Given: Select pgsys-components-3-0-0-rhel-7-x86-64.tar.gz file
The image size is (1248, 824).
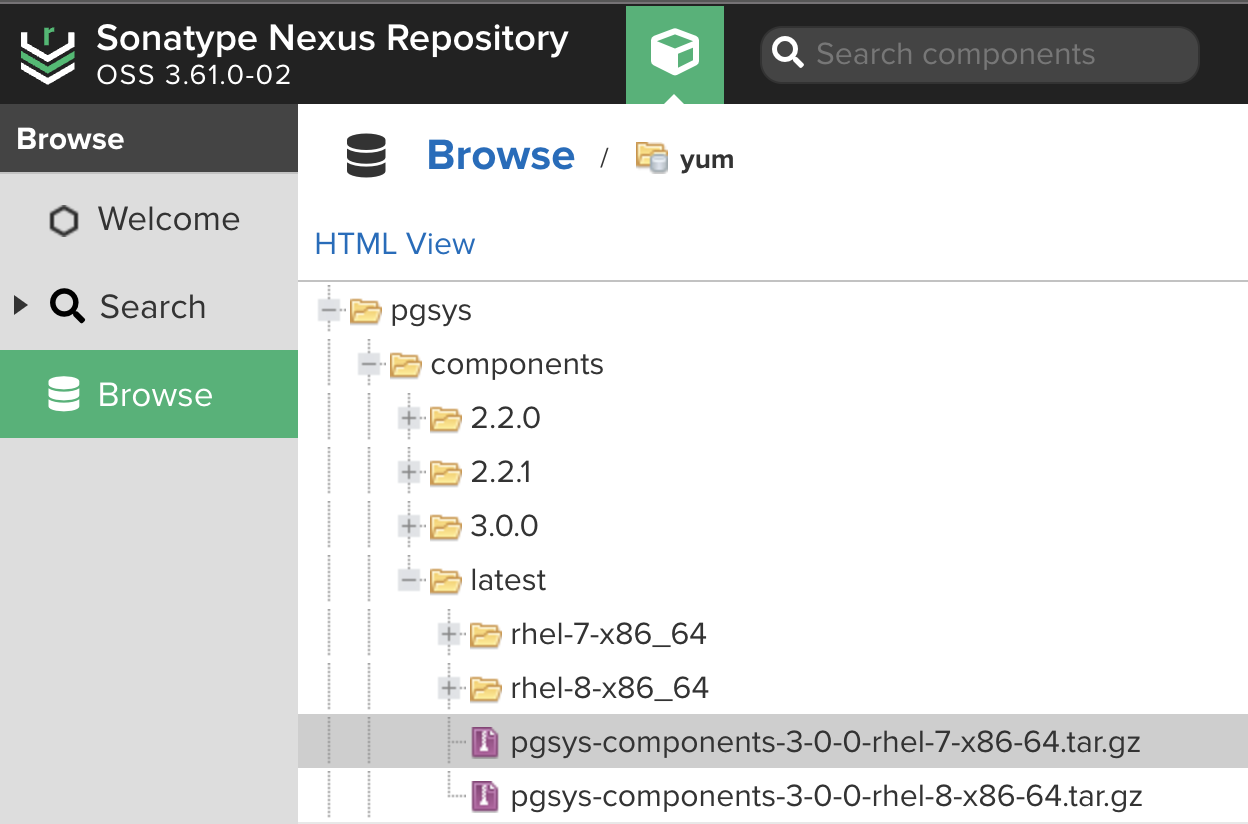Looking at the screenshot, I should tap(826, 742).
